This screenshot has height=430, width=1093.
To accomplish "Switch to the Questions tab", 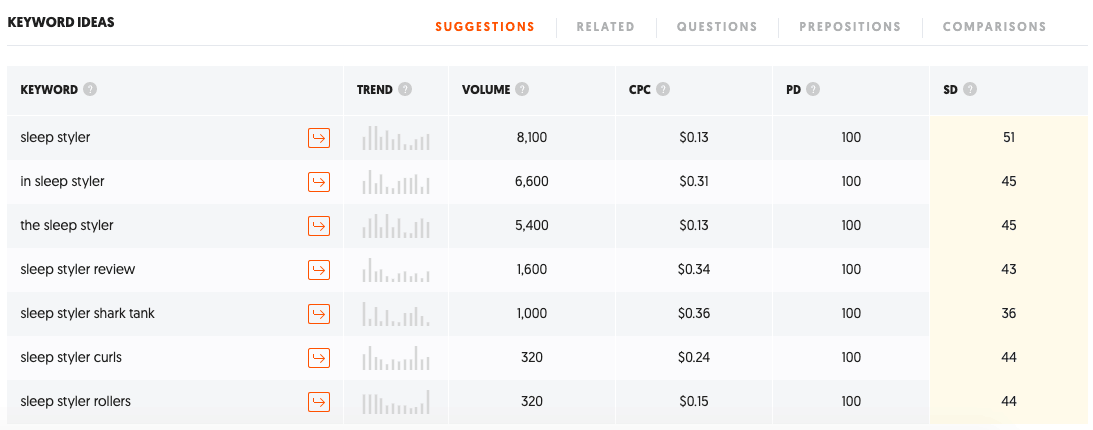I will (x=717, y=27).
